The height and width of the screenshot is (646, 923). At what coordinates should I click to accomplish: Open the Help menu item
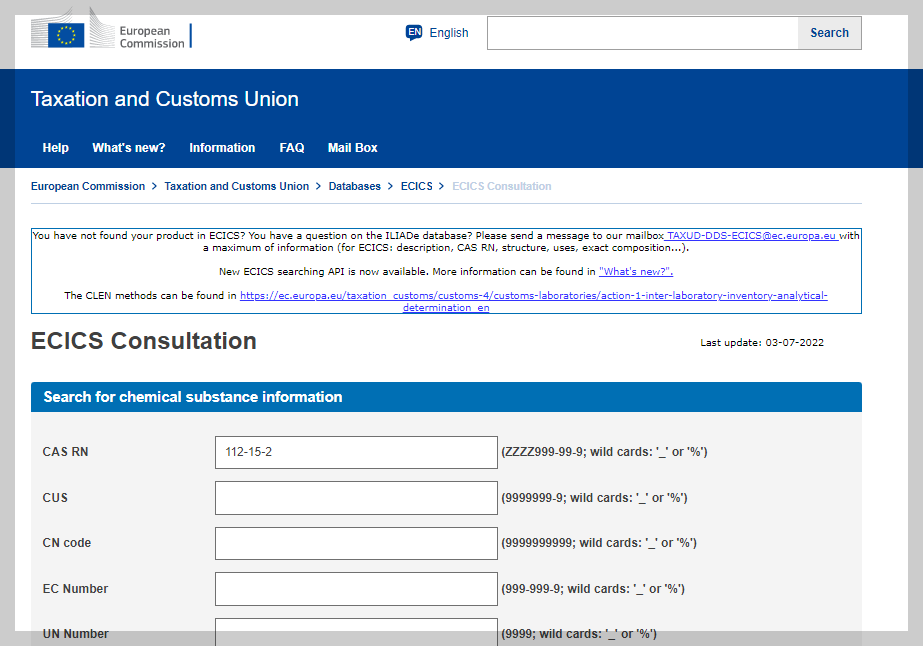pyautogui.click(x=55, y=148)
